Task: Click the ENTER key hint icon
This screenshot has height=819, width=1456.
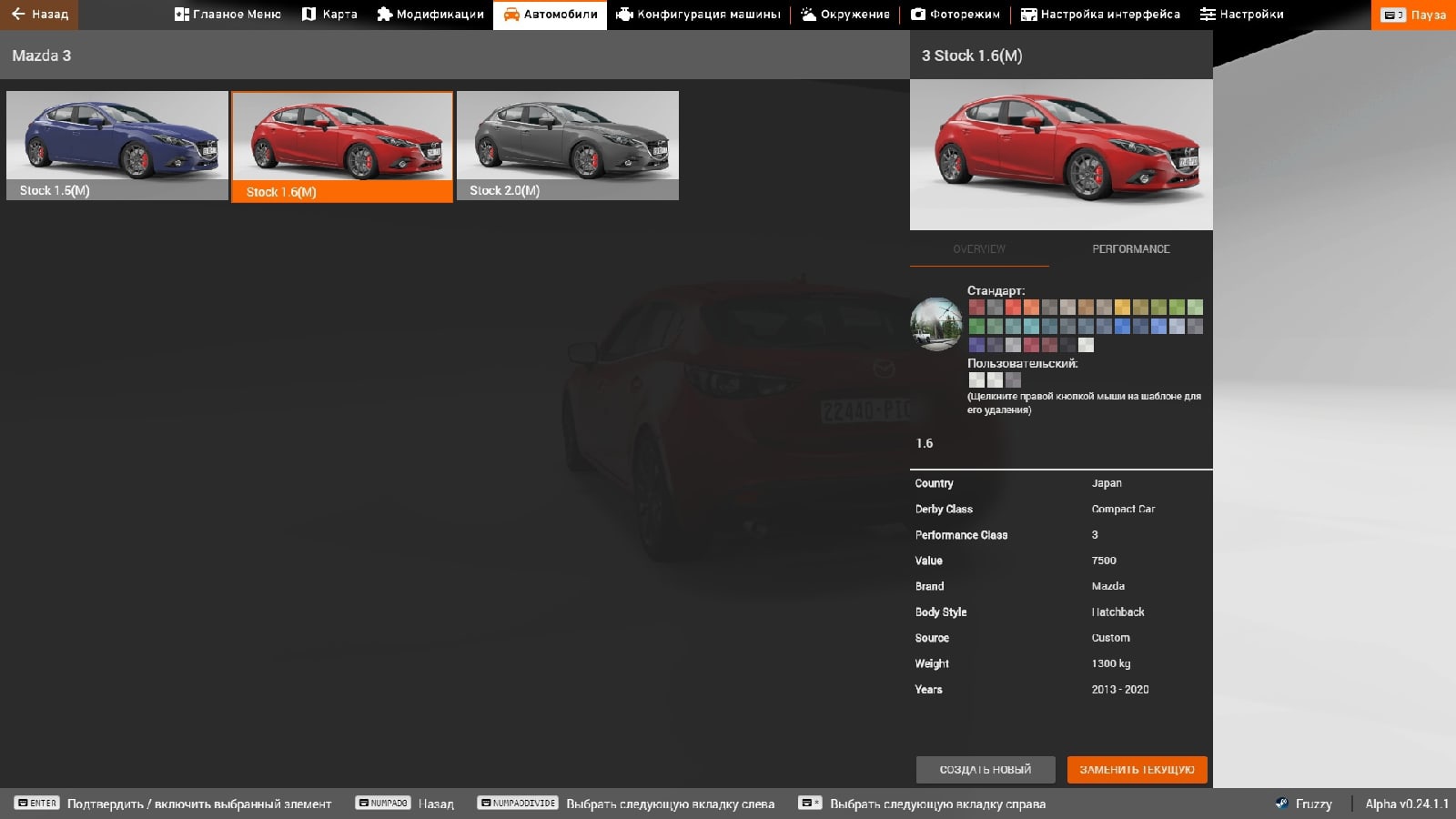Action: [x=37, y=804]
